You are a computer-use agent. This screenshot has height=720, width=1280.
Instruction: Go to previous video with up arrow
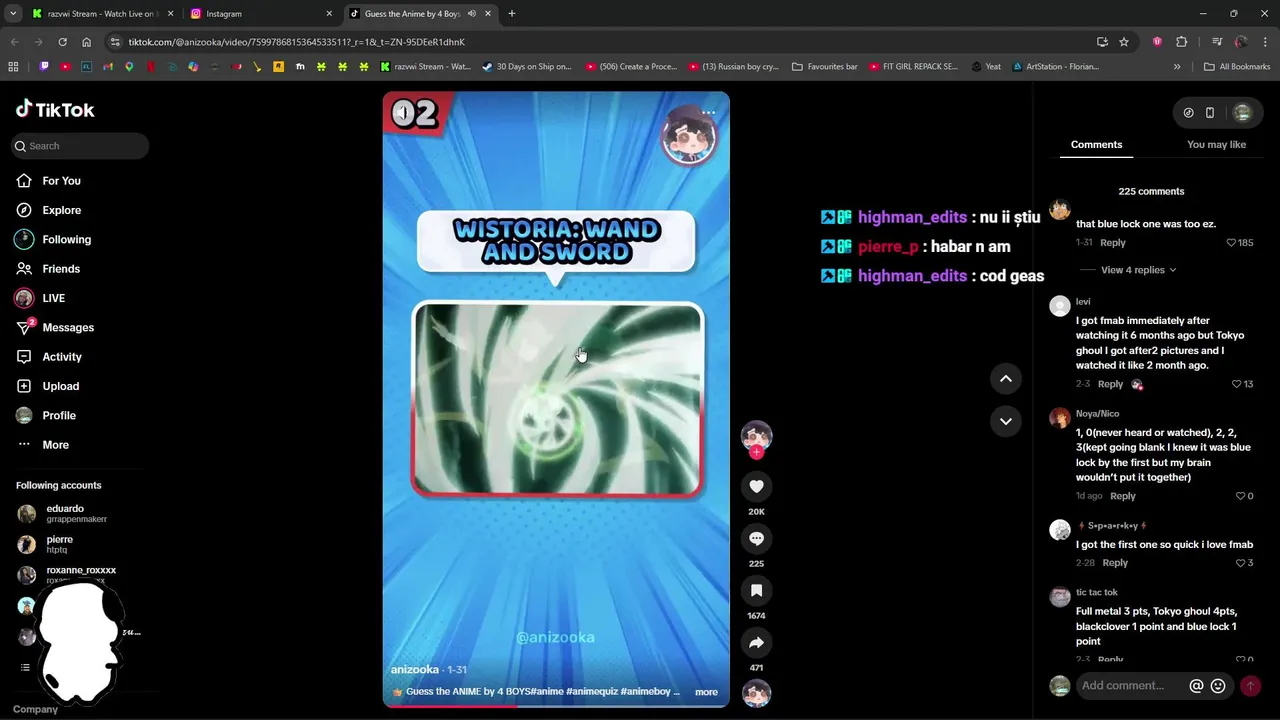1005,378
